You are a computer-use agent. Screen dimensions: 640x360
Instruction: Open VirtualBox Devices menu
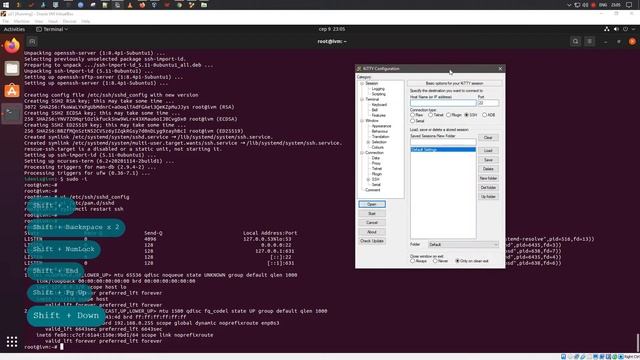pyautogui.click(x=69, y=21)
